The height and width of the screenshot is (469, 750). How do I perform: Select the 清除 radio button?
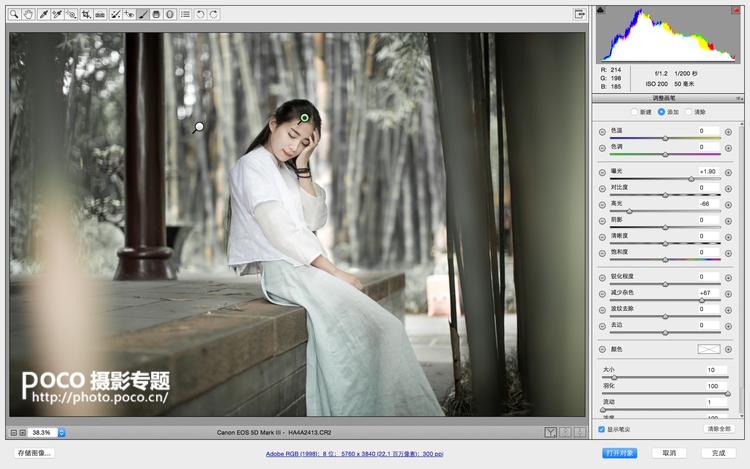687,112
